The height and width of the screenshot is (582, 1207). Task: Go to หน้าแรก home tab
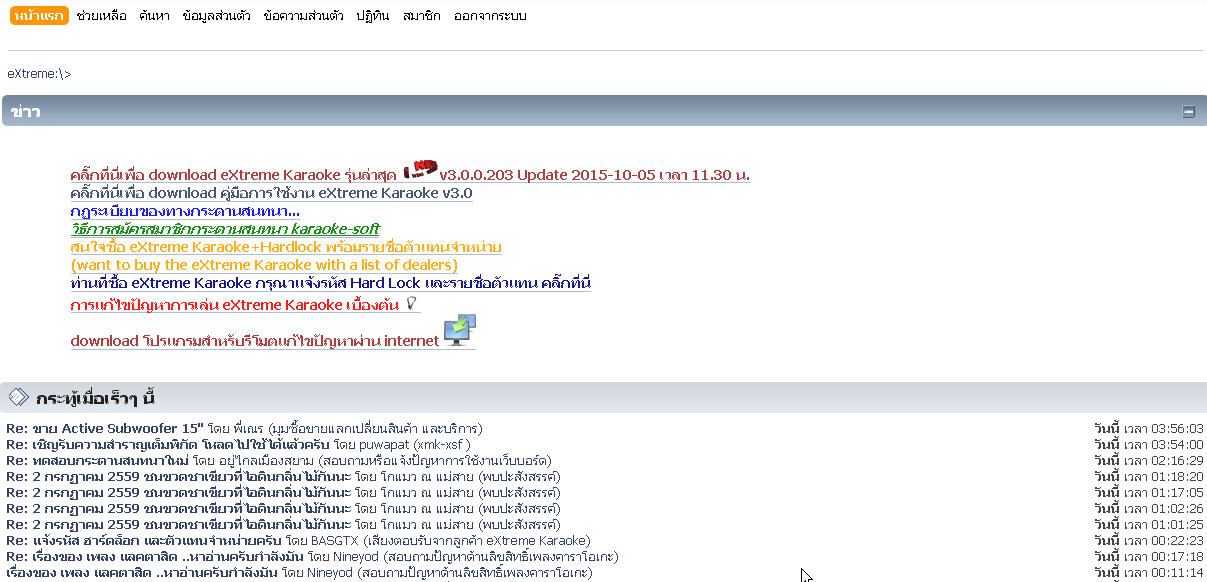[x=40, y=16]
